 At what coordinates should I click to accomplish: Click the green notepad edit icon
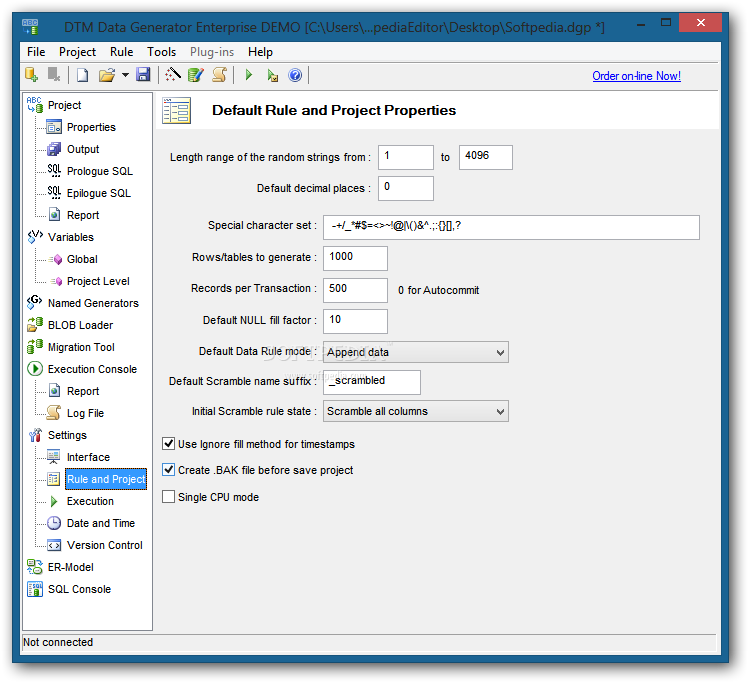pos(195,75)
